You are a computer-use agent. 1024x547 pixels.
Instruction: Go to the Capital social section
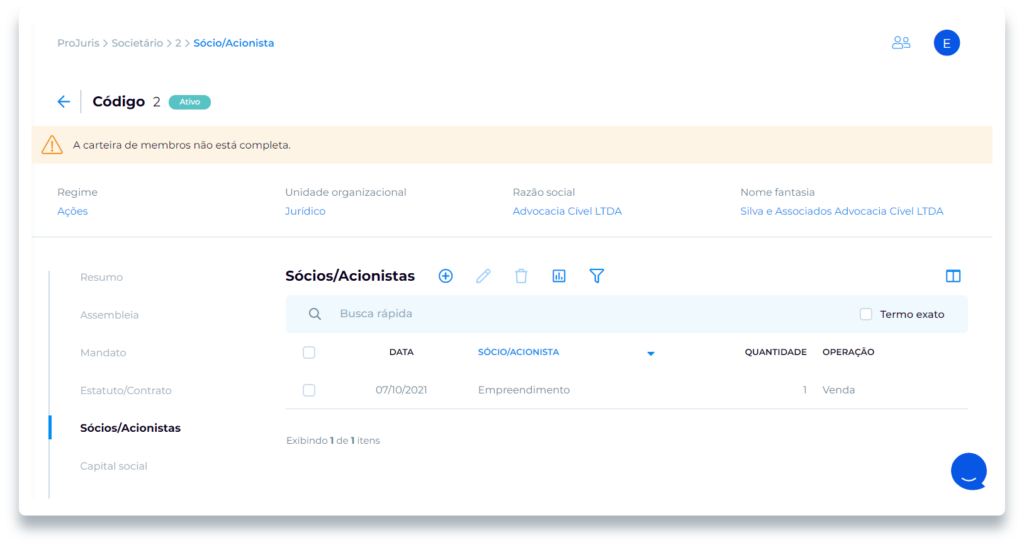coord(113,466)
